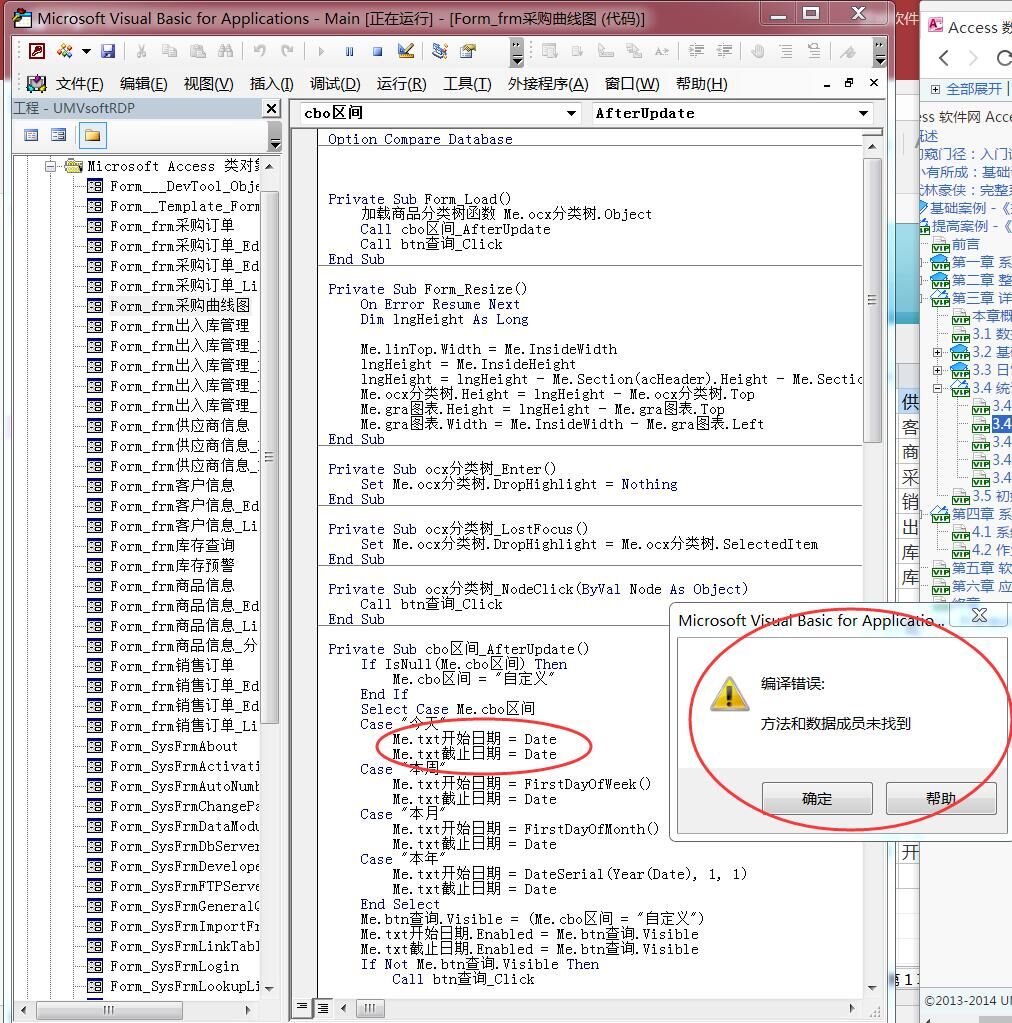The width and height of the screenshot is (1012, 1023).
Task: Click the Design Mode toolbar icon
Action: (x=406, y=51)
